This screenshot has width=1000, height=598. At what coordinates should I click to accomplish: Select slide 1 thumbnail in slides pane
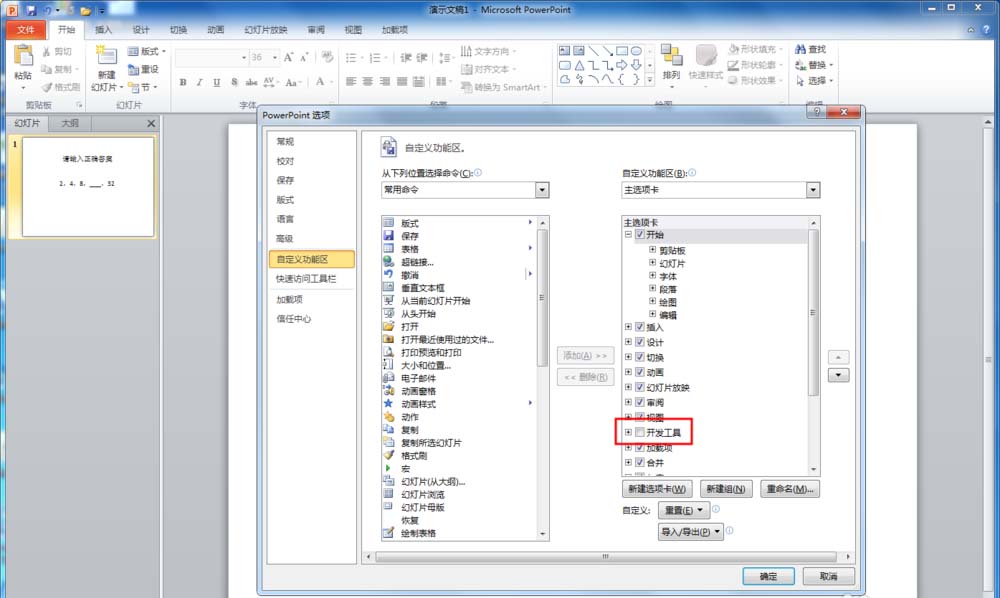[x=88, y=187]
